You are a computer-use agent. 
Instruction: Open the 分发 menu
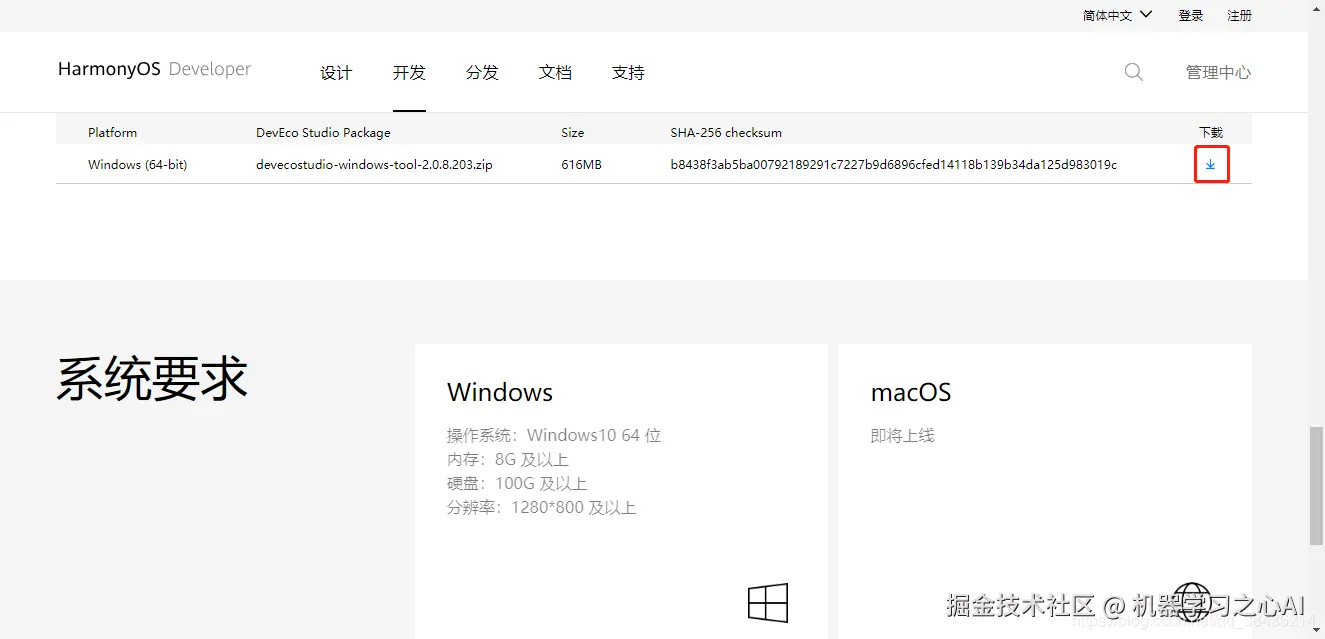482,73
